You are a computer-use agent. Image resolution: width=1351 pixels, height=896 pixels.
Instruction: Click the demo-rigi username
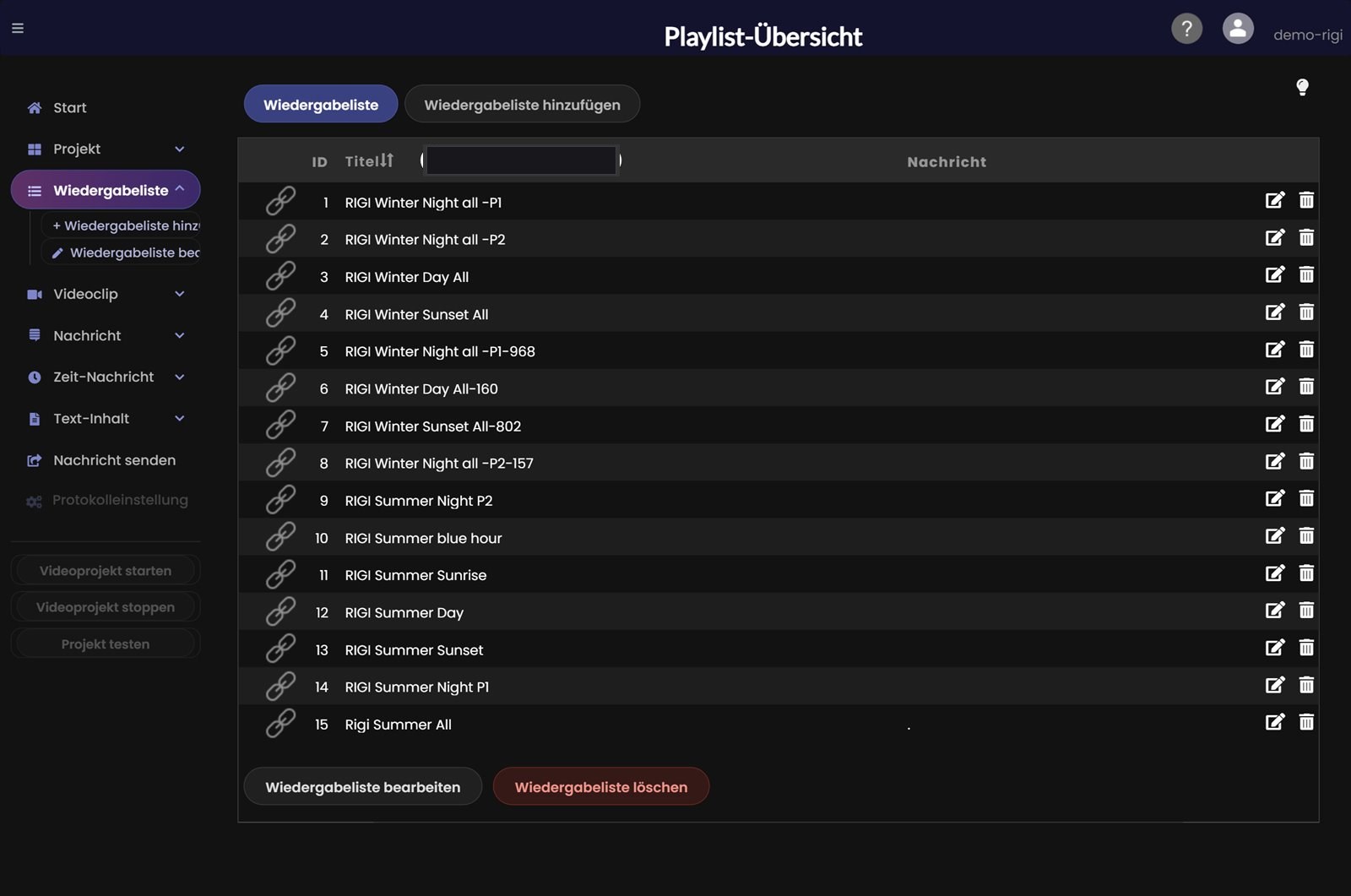click(x=1307, y=35)
